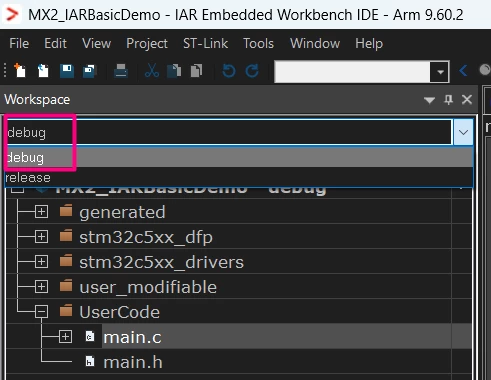This screenshot has height=380, width=491.
Task: Open the Help menu
Action: [x=369, y=43]
